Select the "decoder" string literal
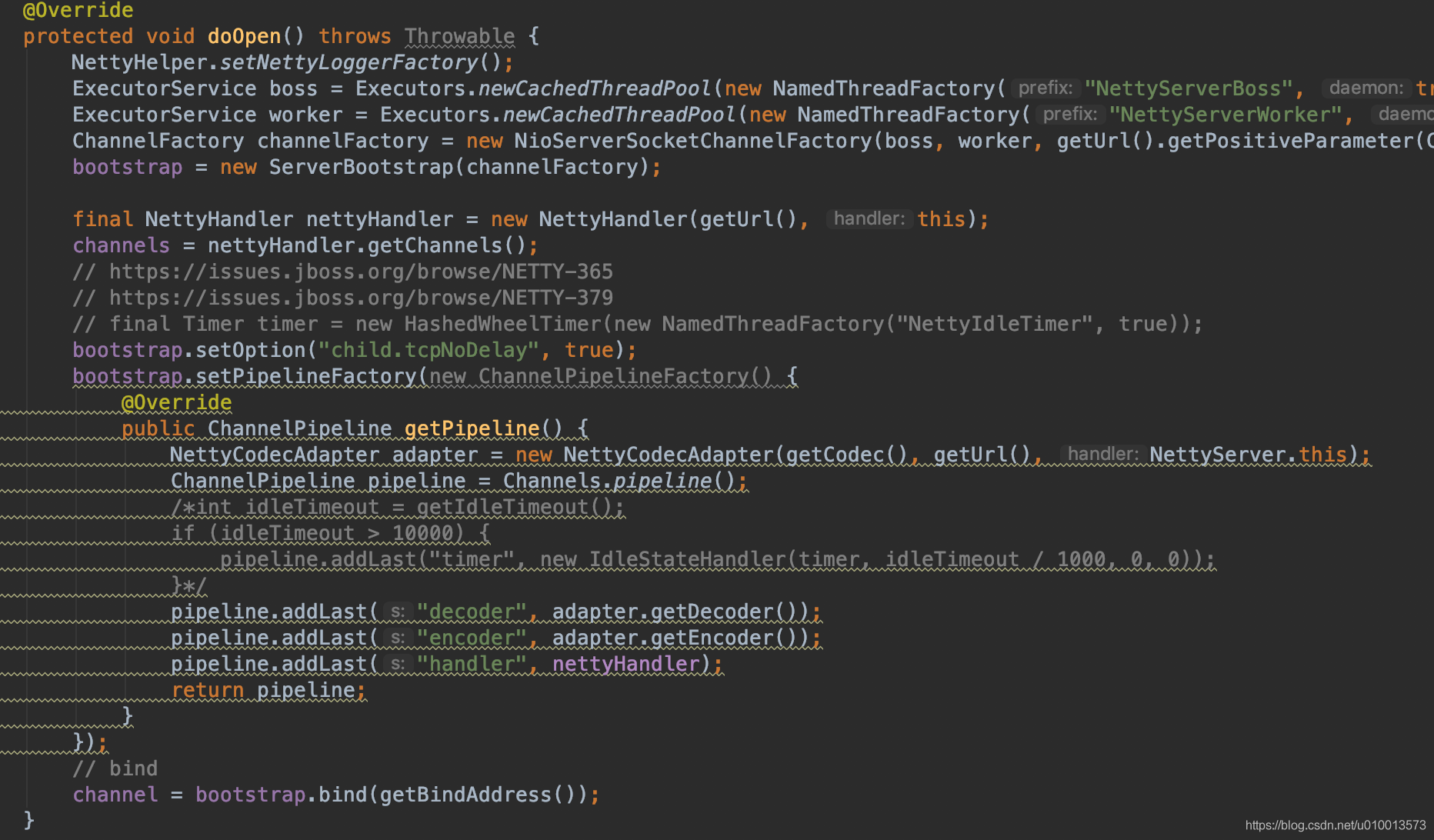This screenshot has width=1434, height=840. pyautogui.click(x=472, y=612)
